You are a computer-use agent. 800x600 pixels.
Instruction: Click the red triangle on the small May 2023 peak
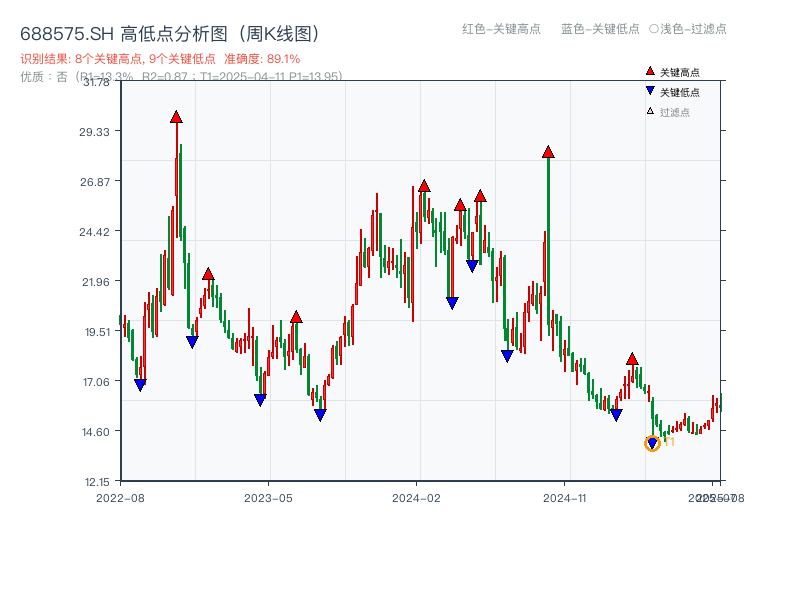point(295,315)
